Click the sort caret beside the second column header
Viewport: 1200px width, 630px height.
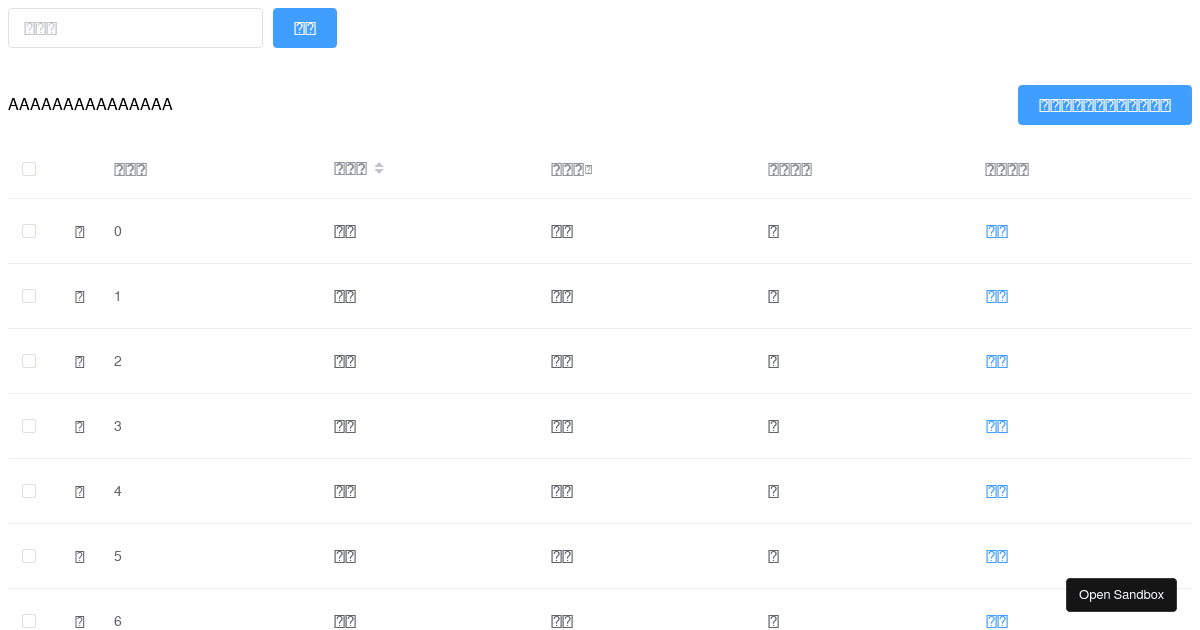379,168
